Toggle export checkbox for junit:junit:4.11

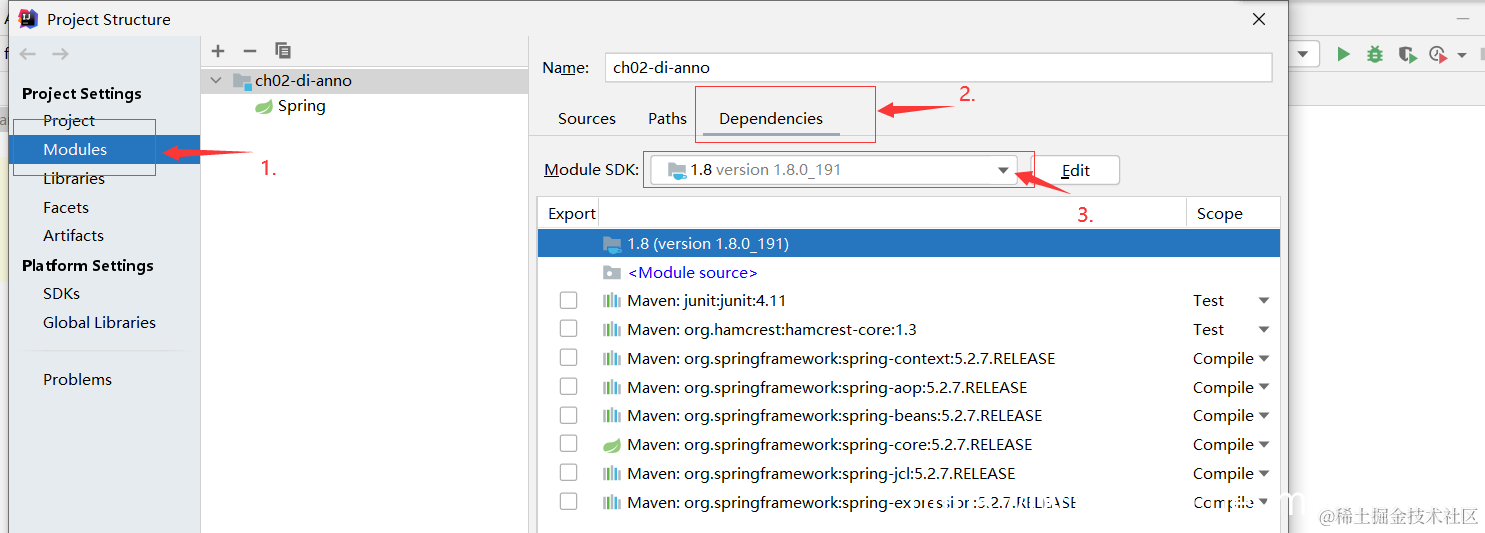(x=568, y=300)
